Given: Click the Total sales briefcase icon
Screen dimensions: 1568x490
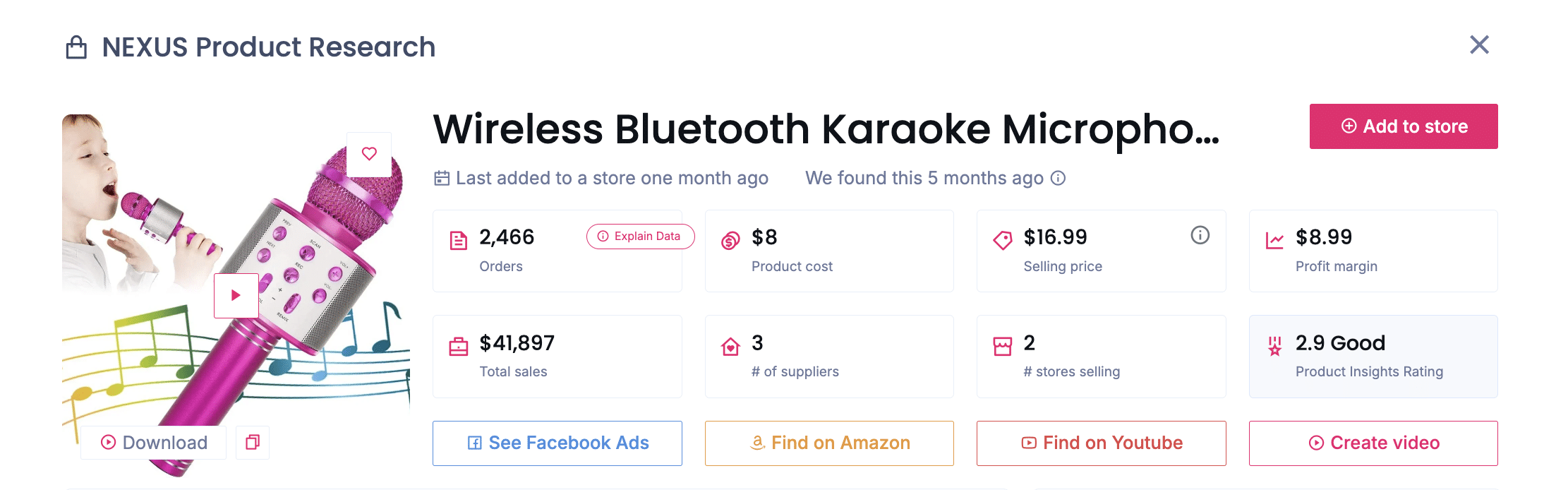Looking at the screenshot, I should [459, 347].
